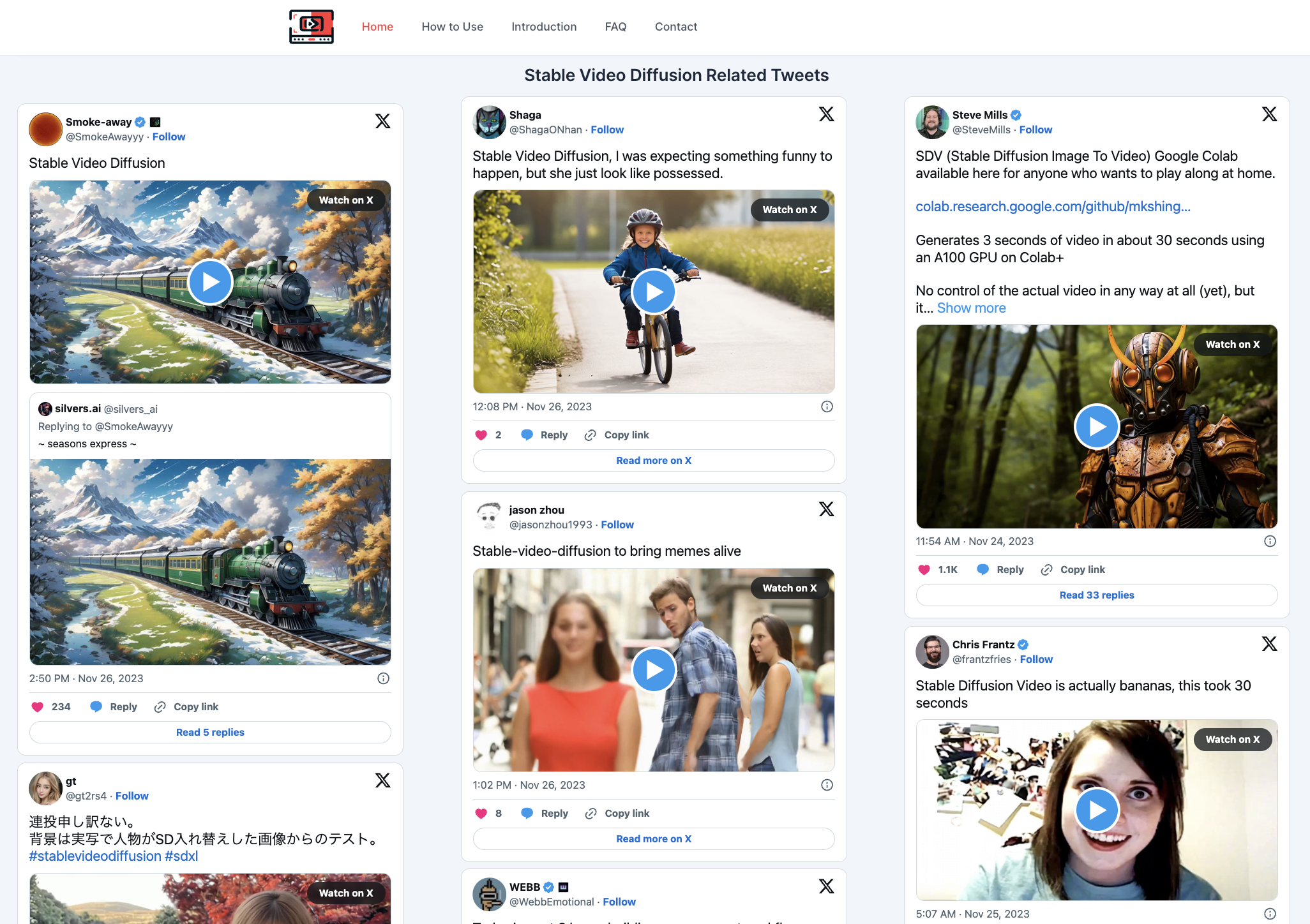
Task: Open Chris Frantz's profile avatar
Action: [x=932, y=652]
